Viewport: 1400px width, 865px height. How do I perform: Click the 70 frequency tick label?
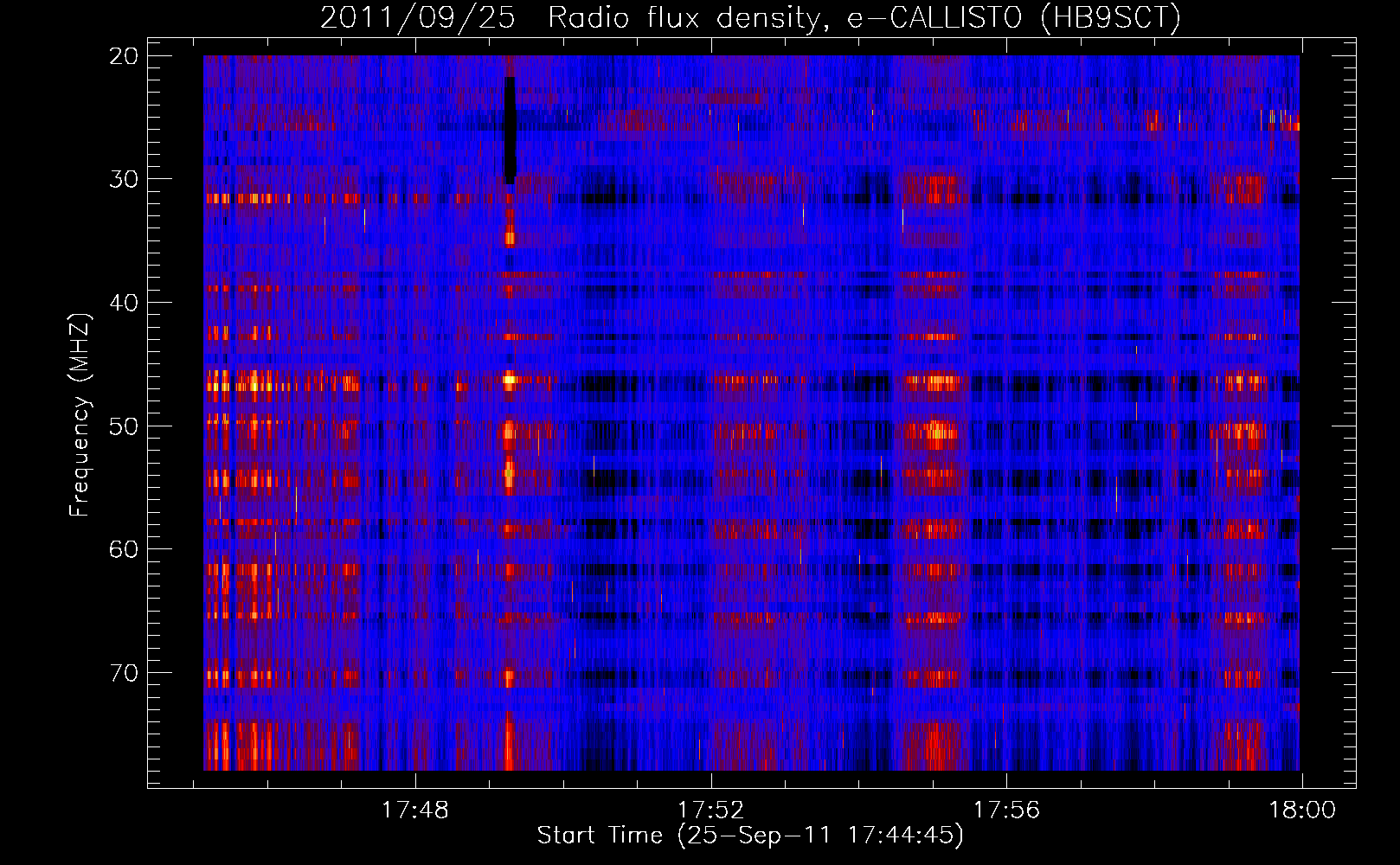pyautogui.click(x=125, y=672)
